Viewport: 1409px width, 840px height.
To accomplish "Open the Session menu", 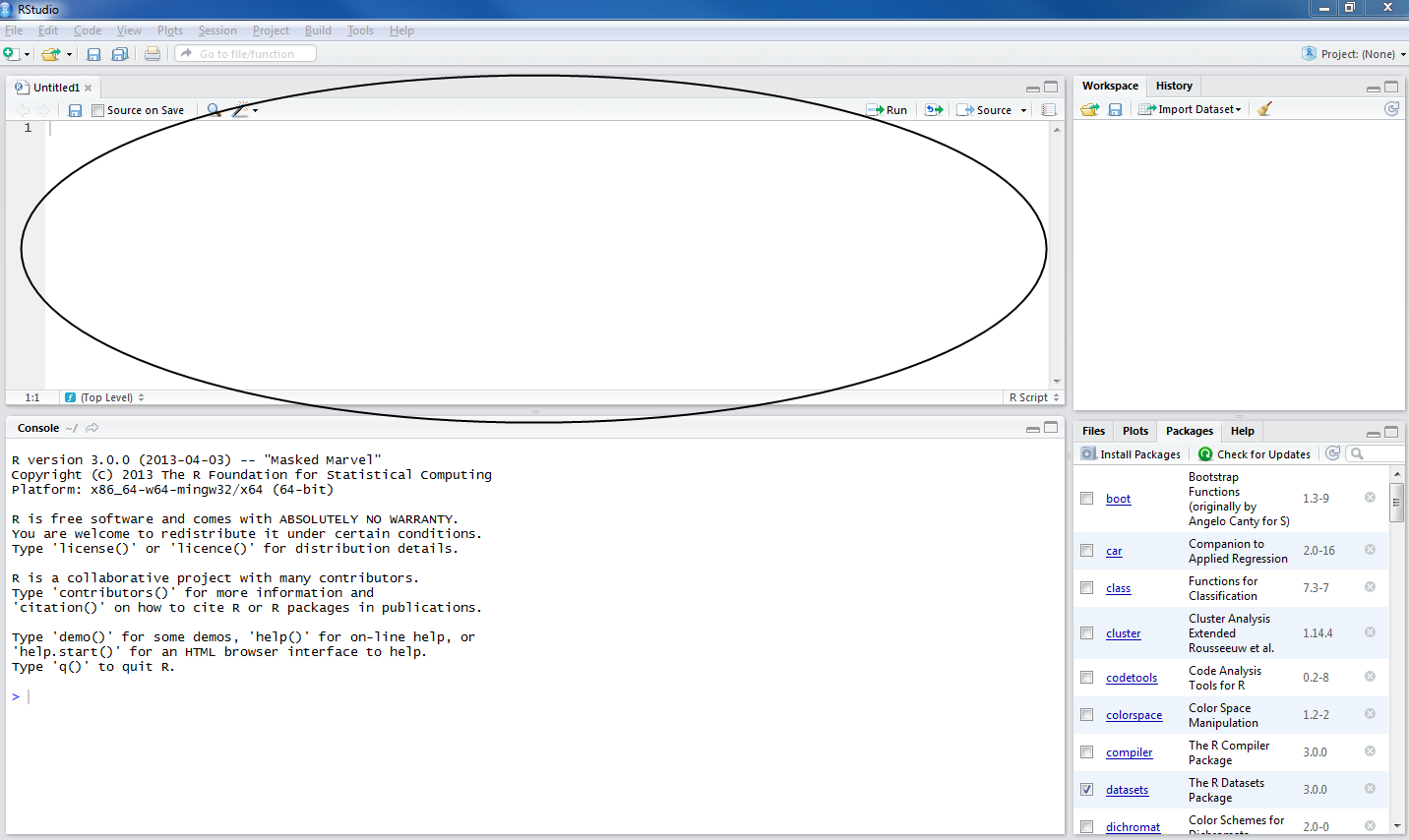I will click(x=217, y=30).
